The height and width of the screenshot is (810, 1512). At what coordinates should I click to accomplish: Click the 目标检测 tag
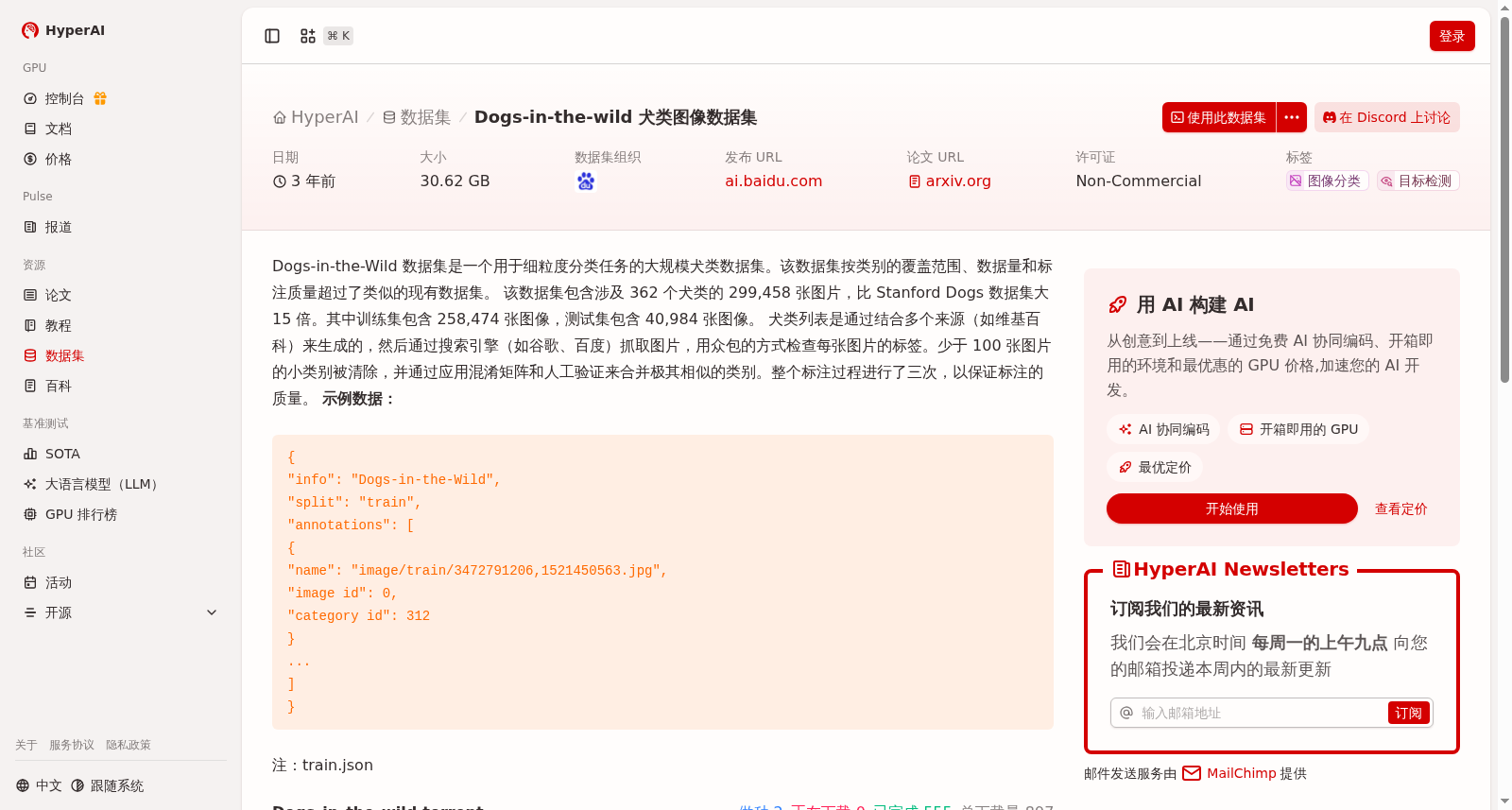tap(1417, 181)
